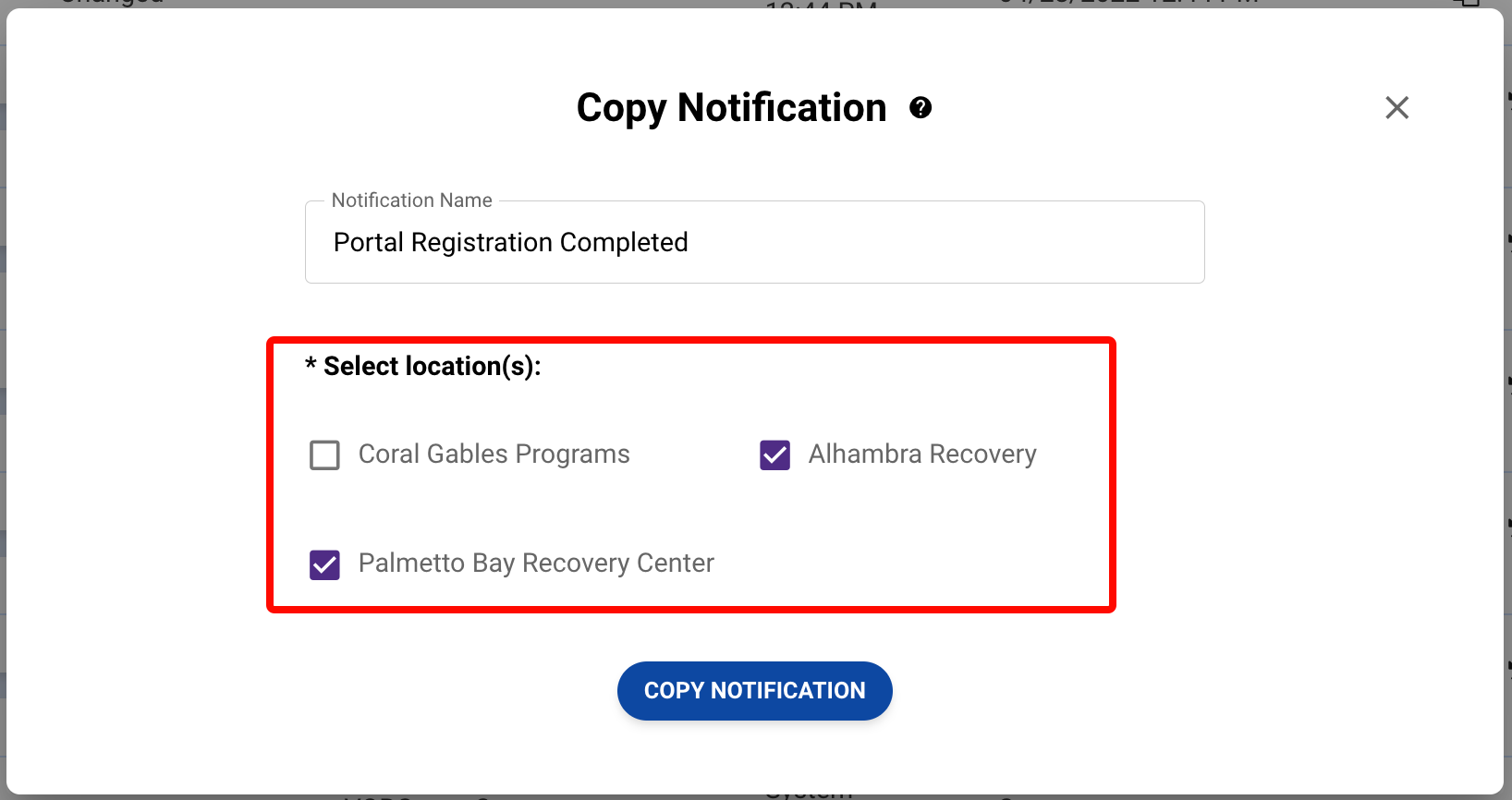Click the required asterisk before Select location(s)
The image size is (1512, 800).
(x=311, y=365)
